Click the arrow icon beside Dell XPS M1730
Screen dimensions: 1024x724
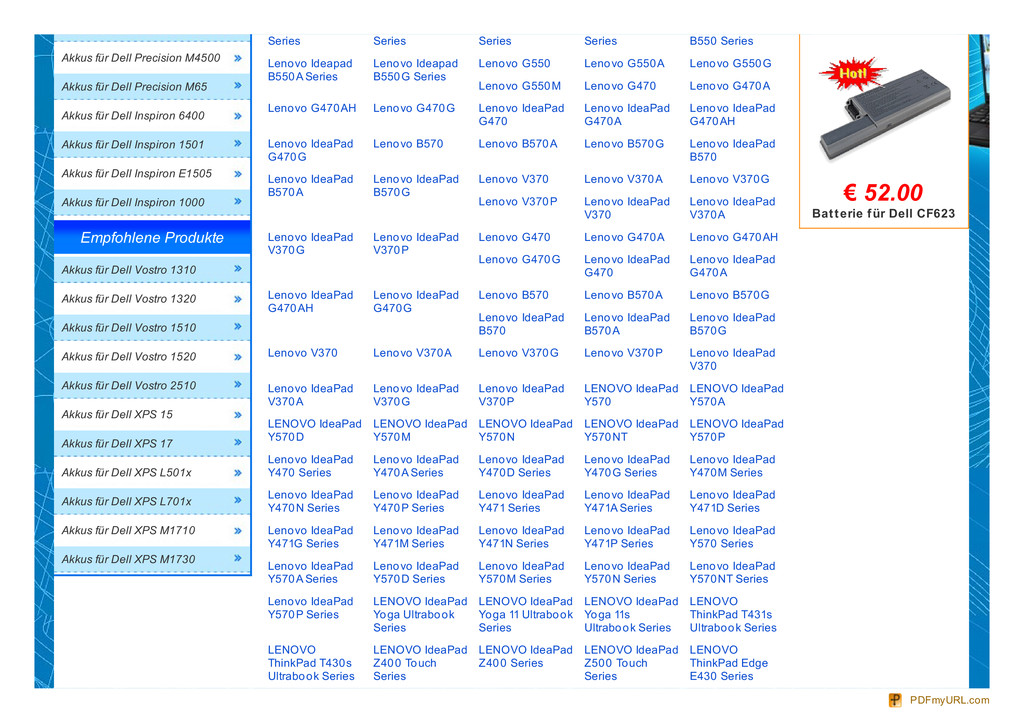point(238,558)
